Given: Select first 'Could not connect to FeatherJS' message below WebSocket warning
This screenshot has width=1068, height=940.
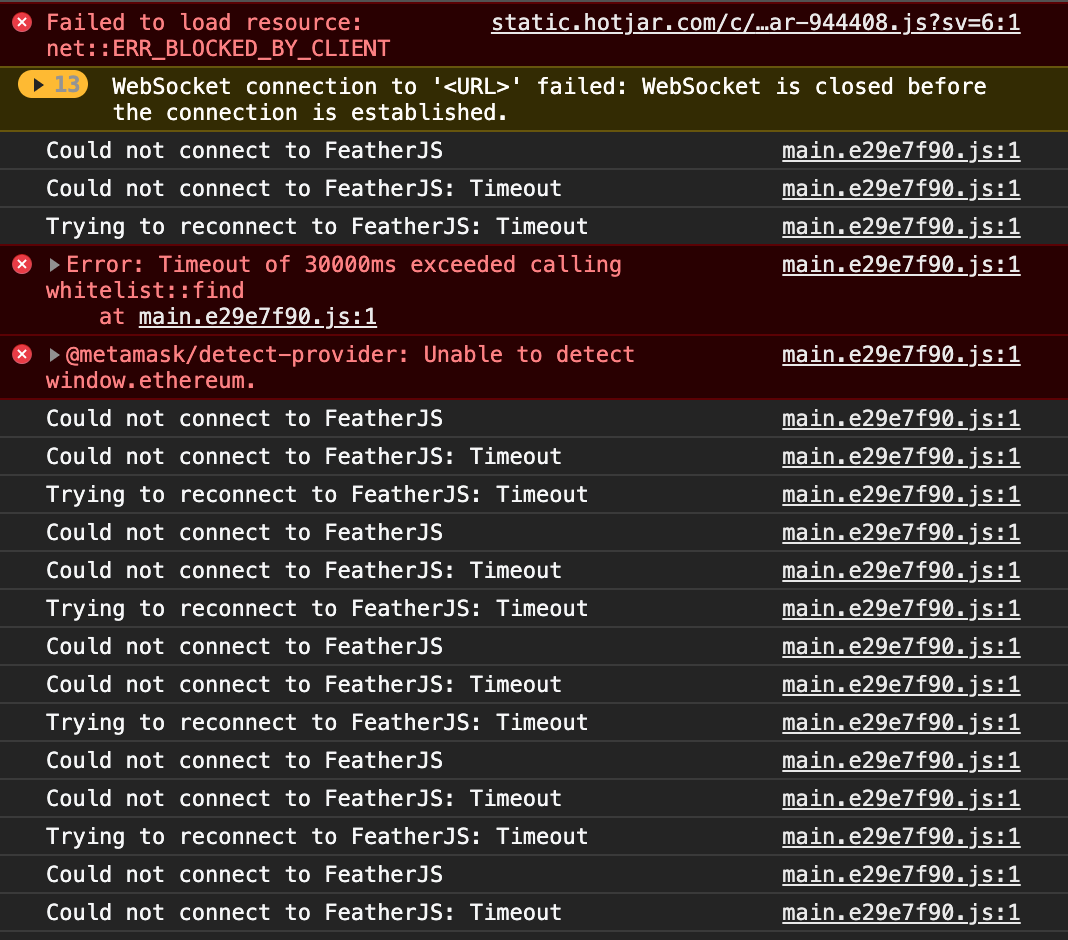Looking at the screenshot, I should [245, 151].
